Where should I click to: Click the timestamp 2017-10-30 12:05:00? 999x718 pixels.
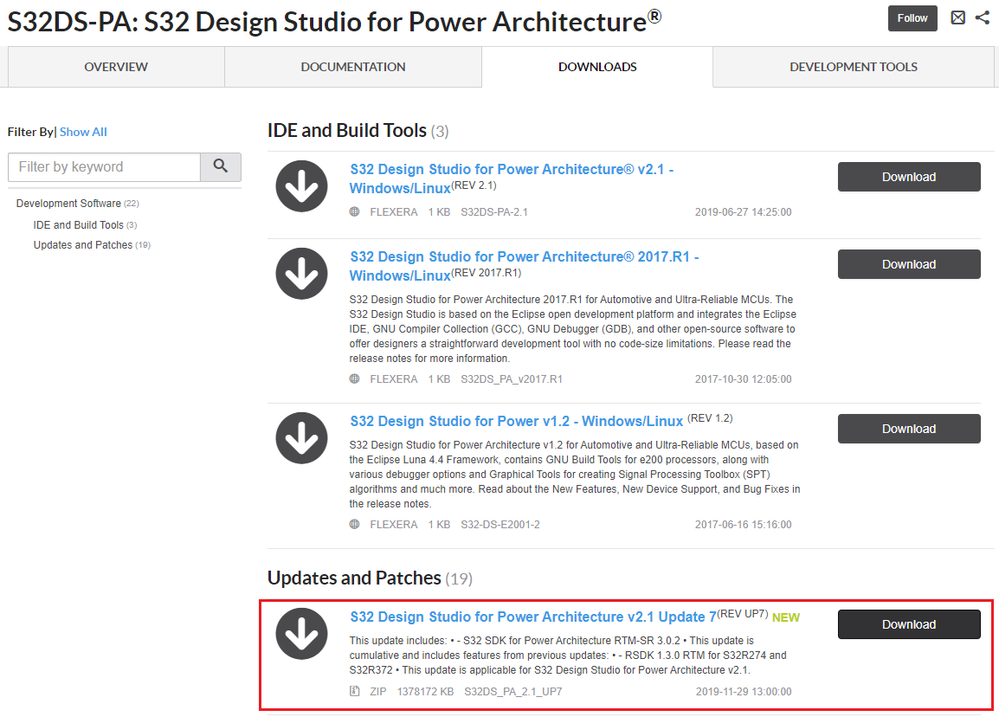[743, 378]
